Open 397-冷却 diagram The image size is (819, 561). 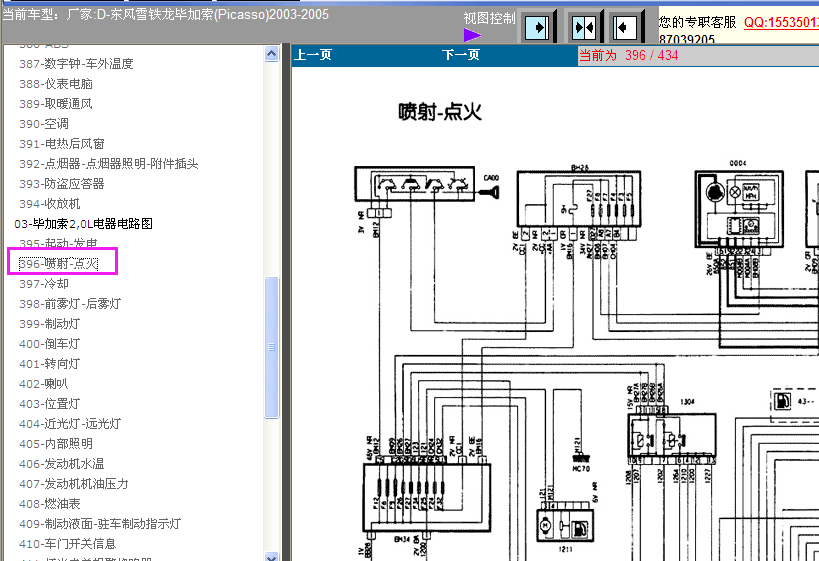click(44, 284)
